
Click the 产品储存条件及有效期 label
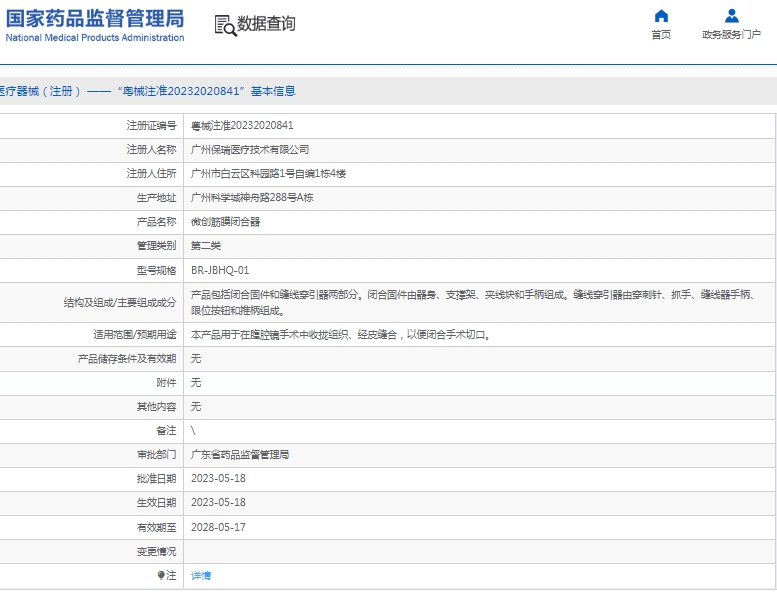tap(127, 359)
